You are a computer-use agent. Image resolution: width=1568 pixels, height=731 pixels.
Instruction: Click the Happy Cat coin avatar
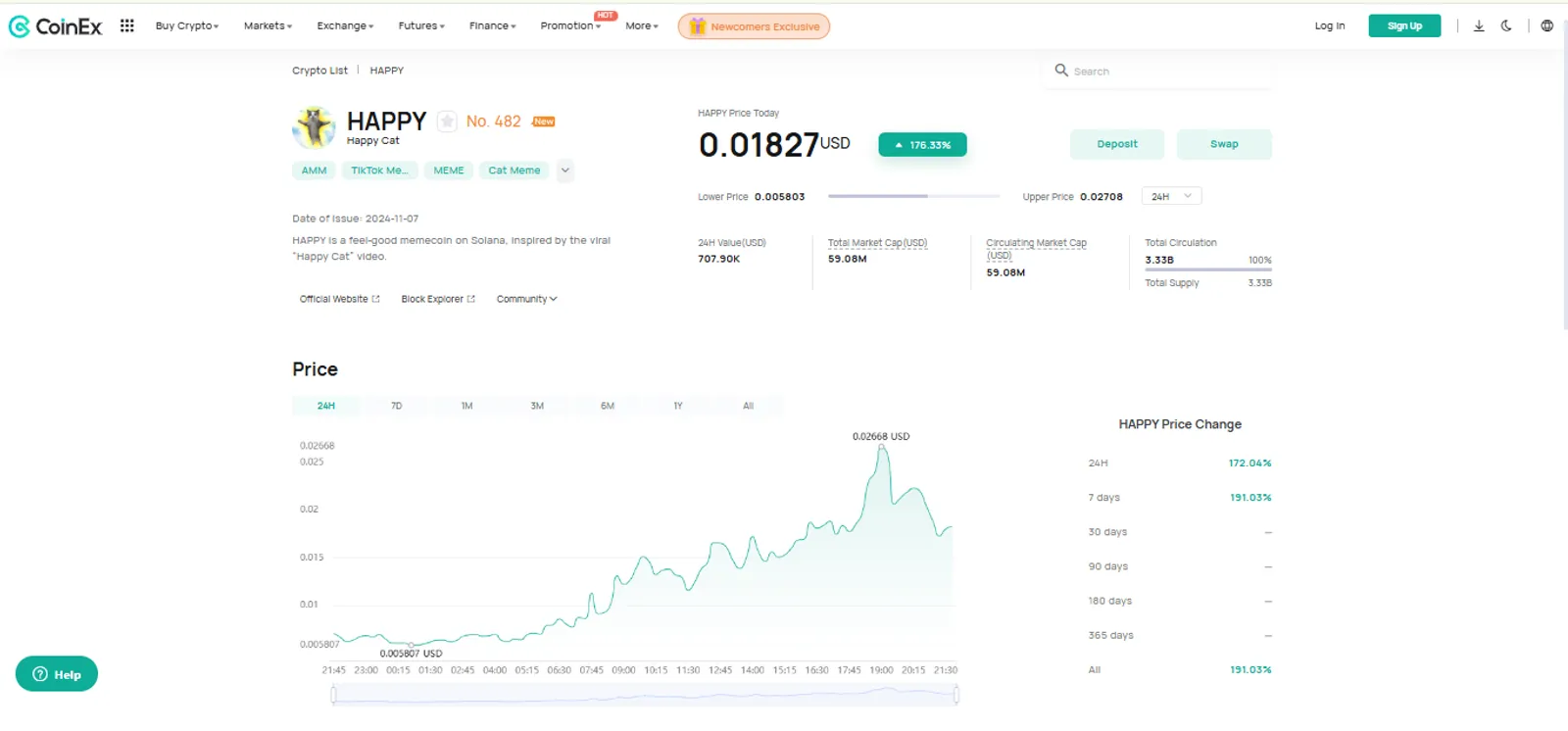pyautogui.click(x=315, y=127)
